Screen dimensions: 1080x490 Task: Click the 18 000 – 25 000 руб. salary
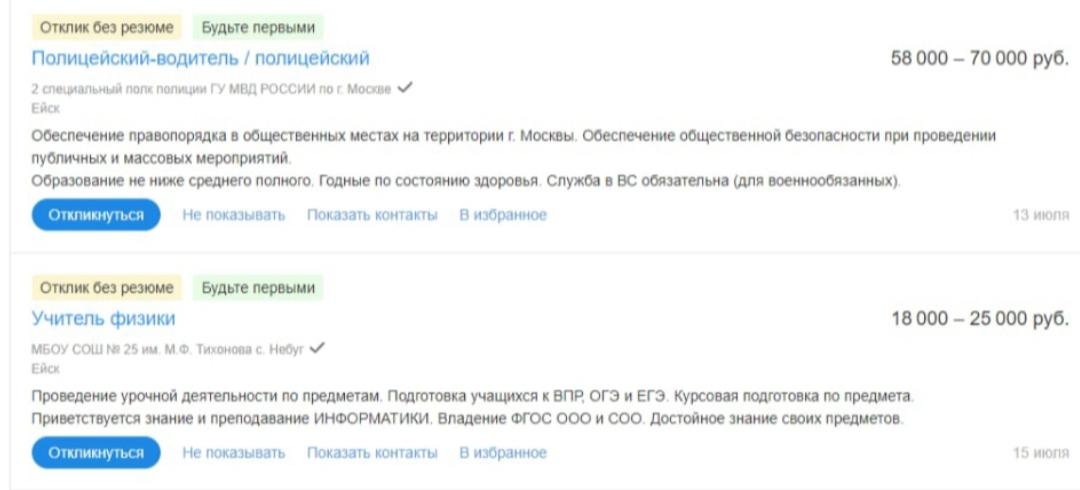click(x=979, y=319)
